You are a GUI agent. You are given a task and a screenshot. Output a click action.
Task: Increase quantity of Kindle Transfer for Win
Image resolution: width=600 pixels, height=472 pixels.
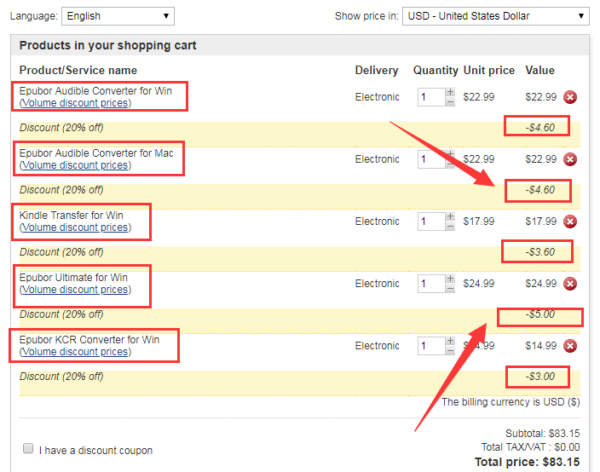click(x=450, y=217)
